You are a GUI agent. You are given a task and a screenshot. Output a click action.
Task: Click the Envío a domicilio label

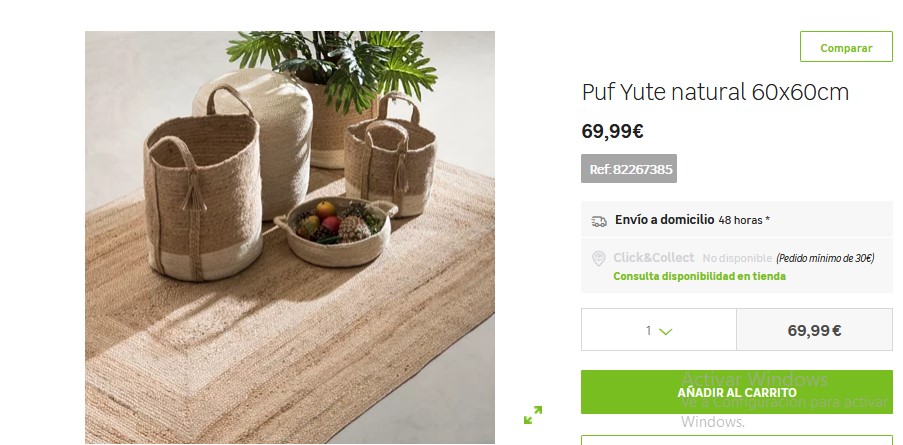pos(665,220)
